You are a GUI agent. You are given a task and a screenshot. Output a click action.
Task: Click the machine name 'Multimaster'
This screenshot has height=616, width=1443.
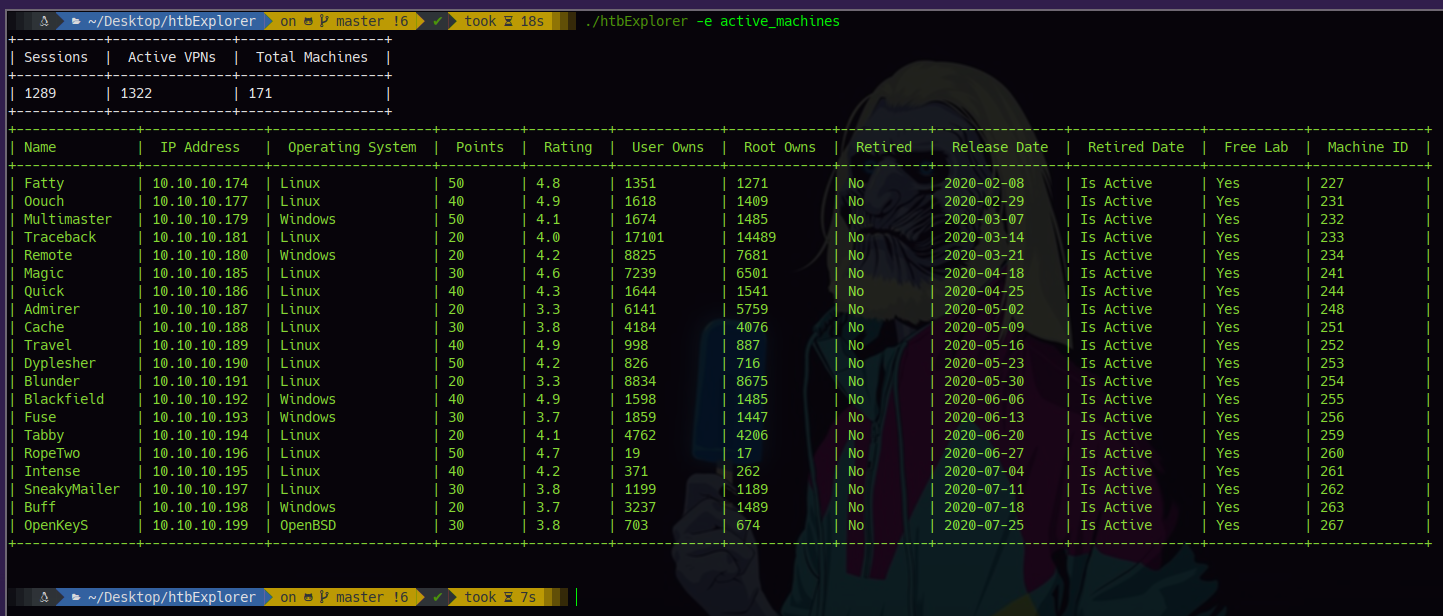68,219
